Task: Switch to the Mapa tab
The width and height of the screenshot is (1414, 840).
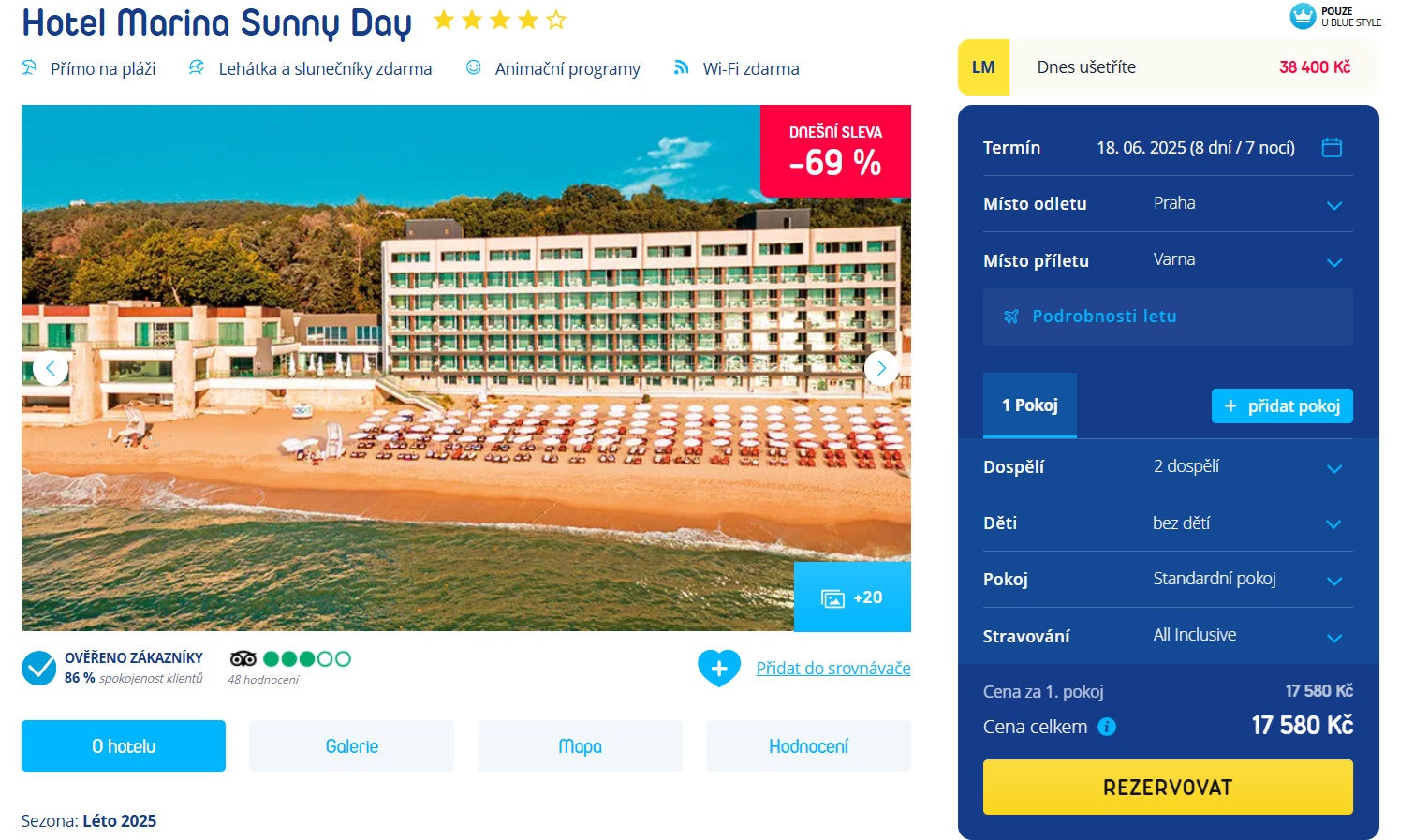Action: pos(580,746)
